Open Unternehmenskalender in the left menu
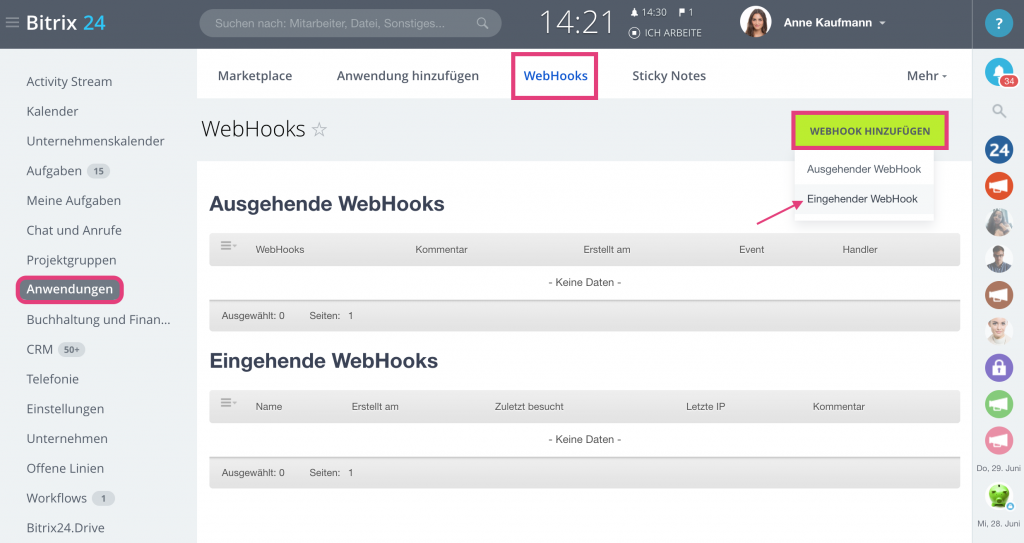This screenshot has height=543, width=1024. click(x=95, y=141)
